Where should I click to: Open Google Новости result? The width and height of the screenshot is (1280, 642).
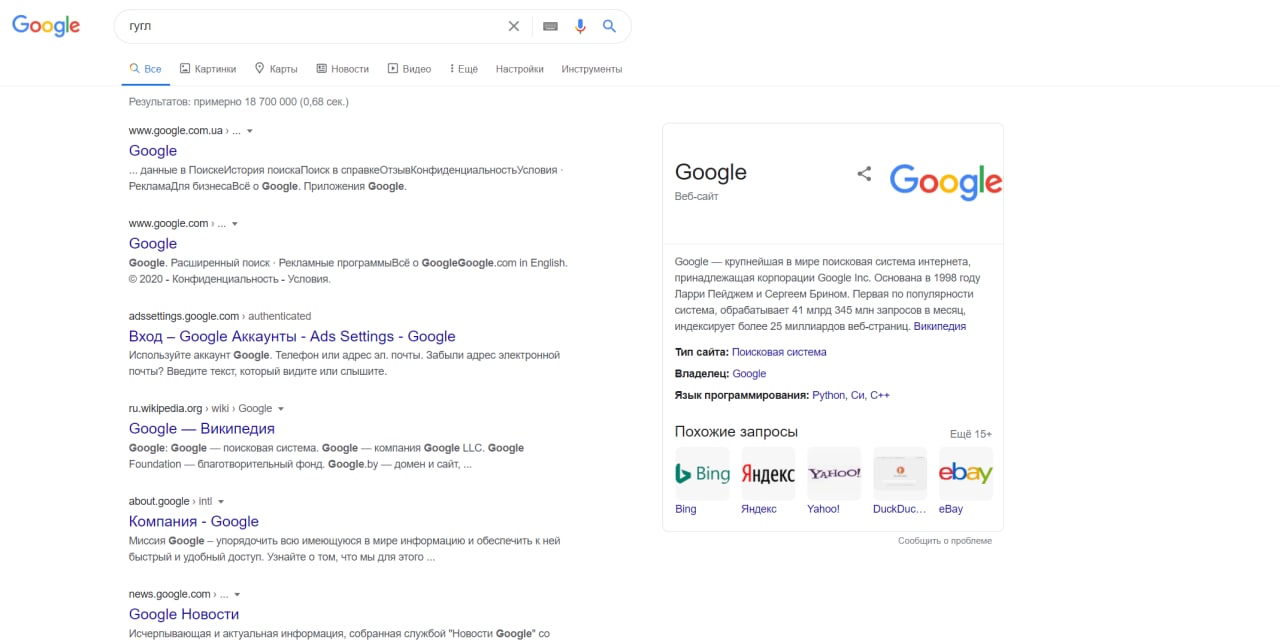coord(184,614)
